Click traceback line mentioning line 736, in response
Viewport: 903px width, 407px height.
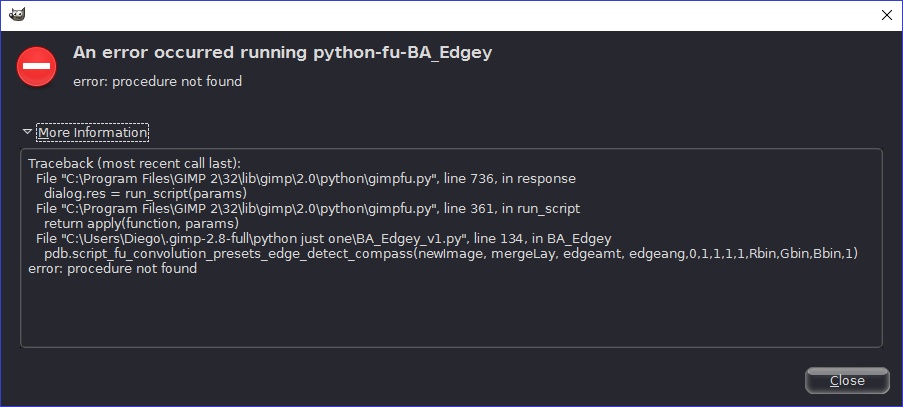click(x=305, y=178)
